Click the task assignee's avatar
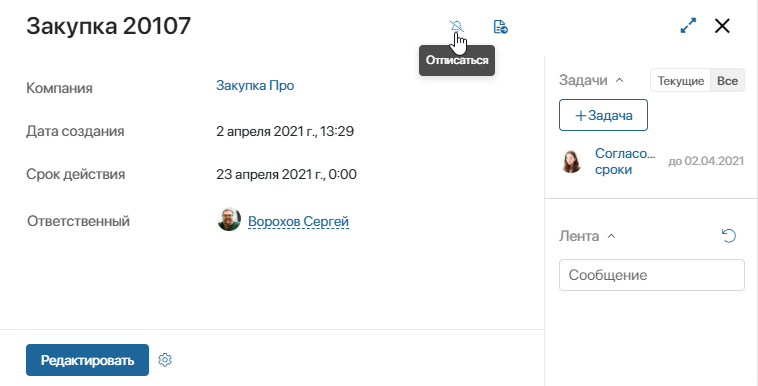758x386 pixels. (571, 161)
